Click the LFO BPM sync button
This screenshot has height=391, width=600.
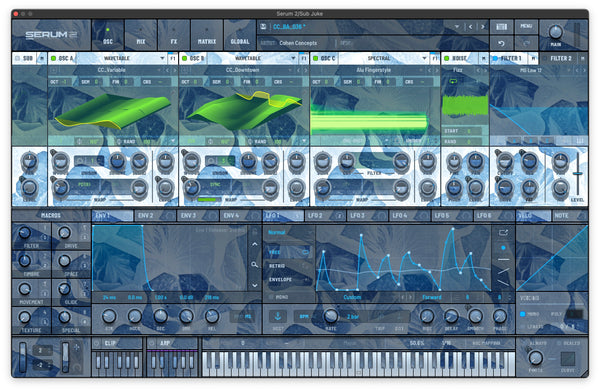coord(304,316)
